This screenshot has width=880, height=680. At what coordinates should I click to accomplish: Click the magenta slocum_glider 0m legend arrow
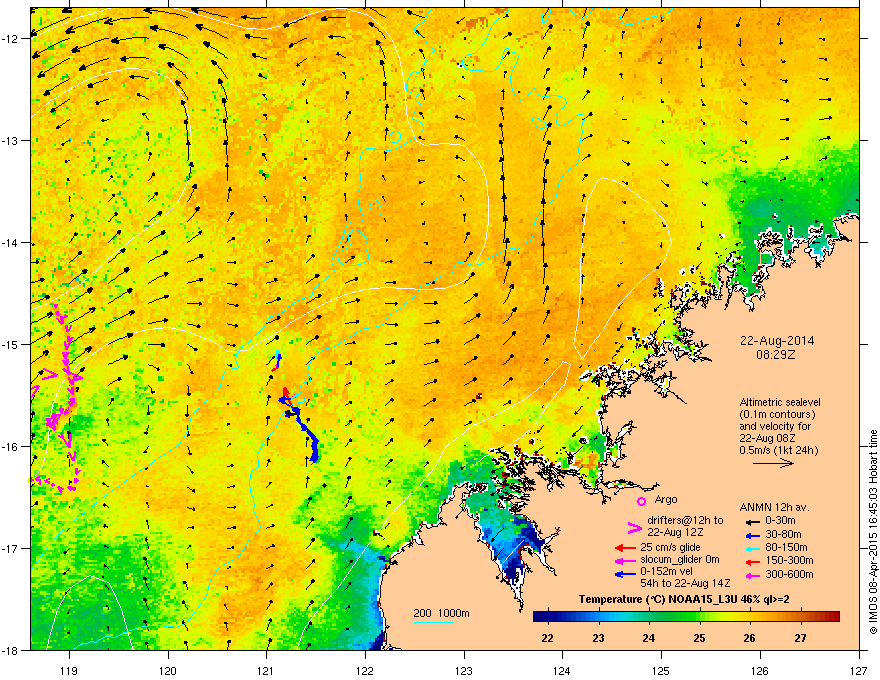(x=625, y=561)
